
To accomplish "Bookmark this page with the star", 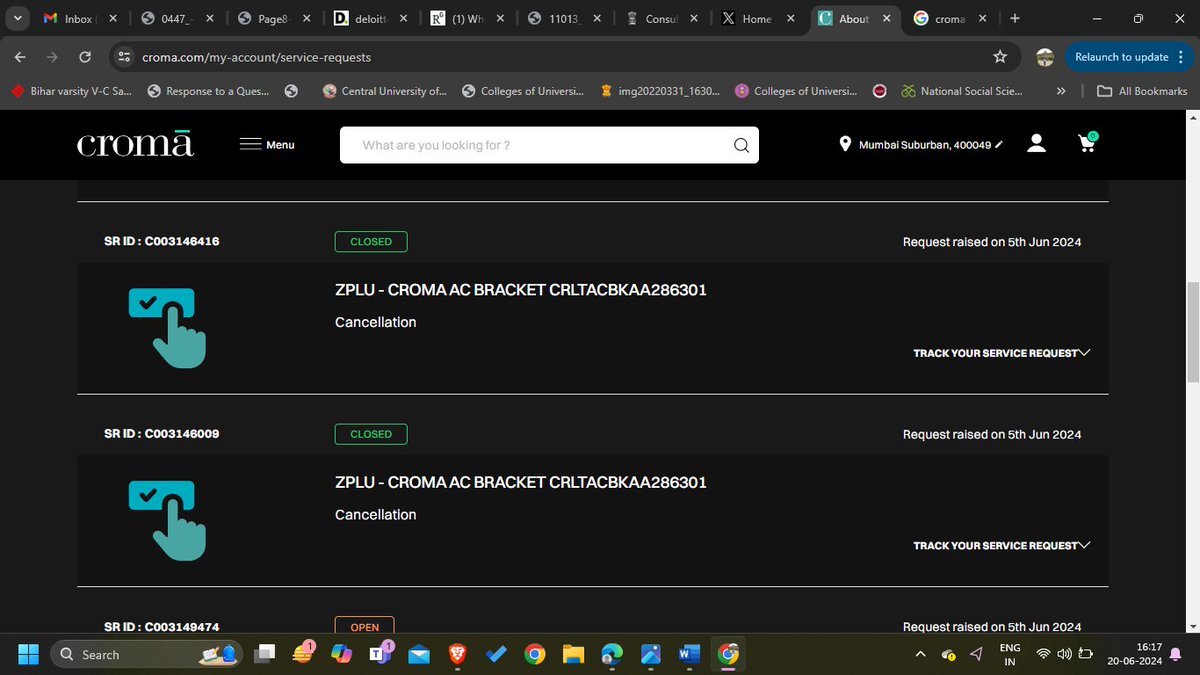I will tap(1000, 57).
